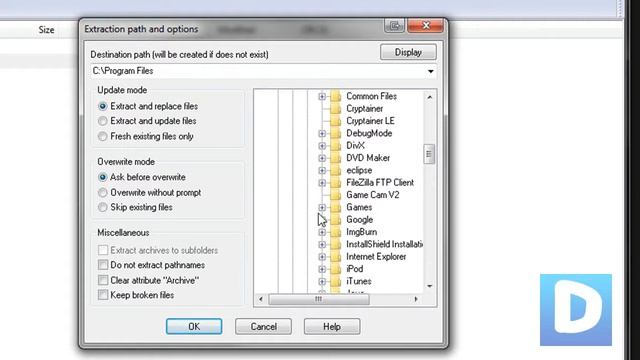Image resolution: width=640 pixels, height=360 pixels.
Task: Expand the Internet Explorer tree node
Action: tap(322, 257)
